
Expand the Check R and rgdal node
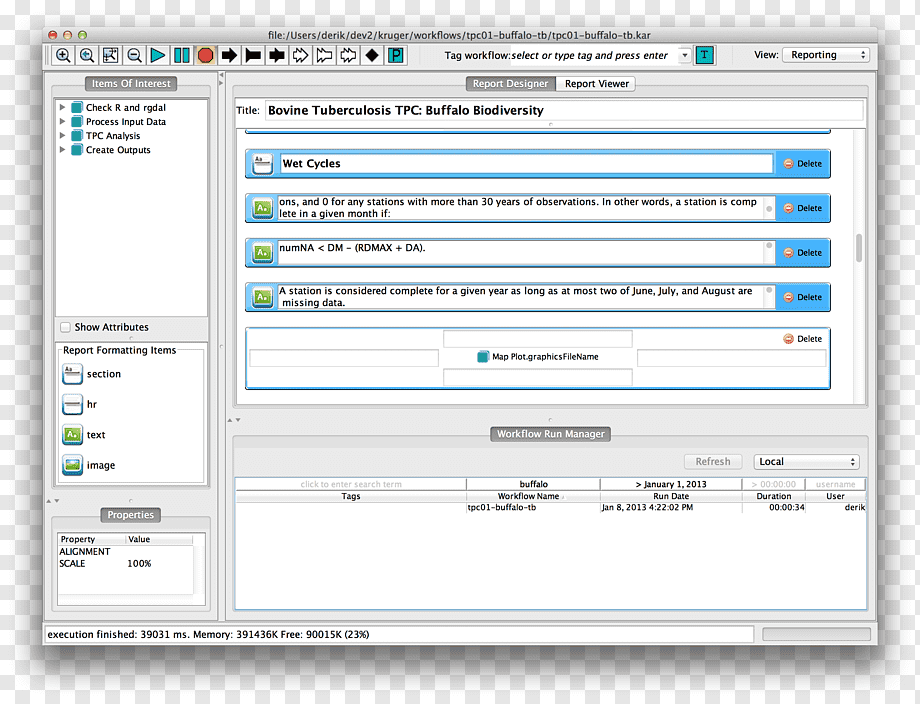point(62,107)
